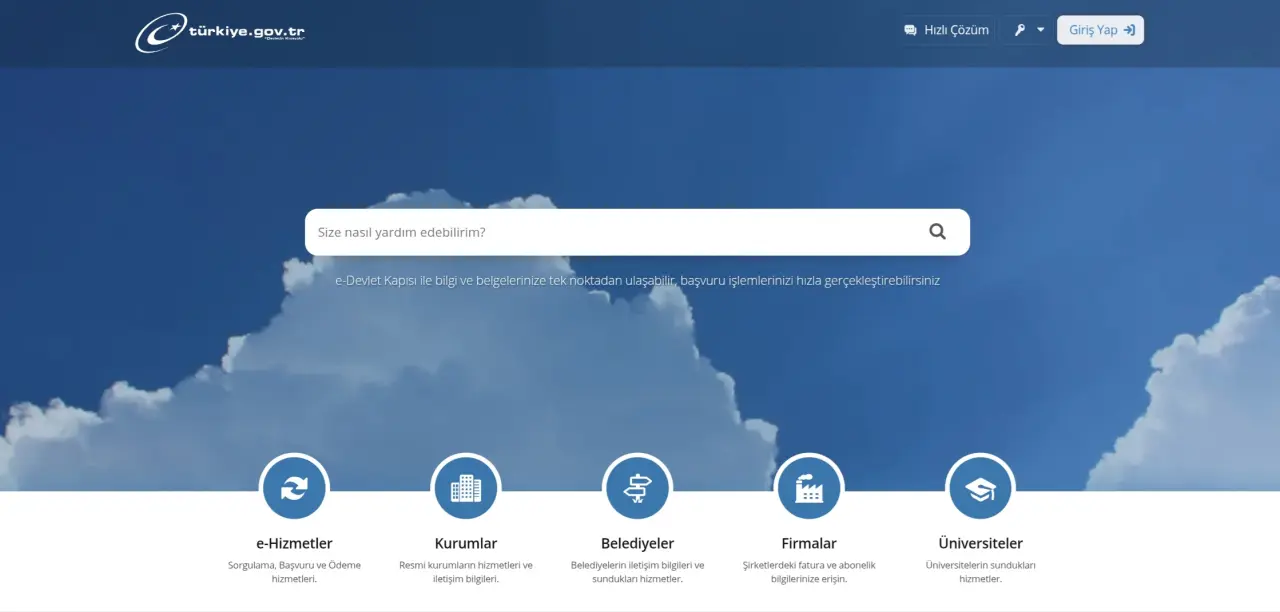Open the Hızlı Çözüm quick help
Image resolution: width=1280 pixels, height=612 pixels.
point(946,30)
